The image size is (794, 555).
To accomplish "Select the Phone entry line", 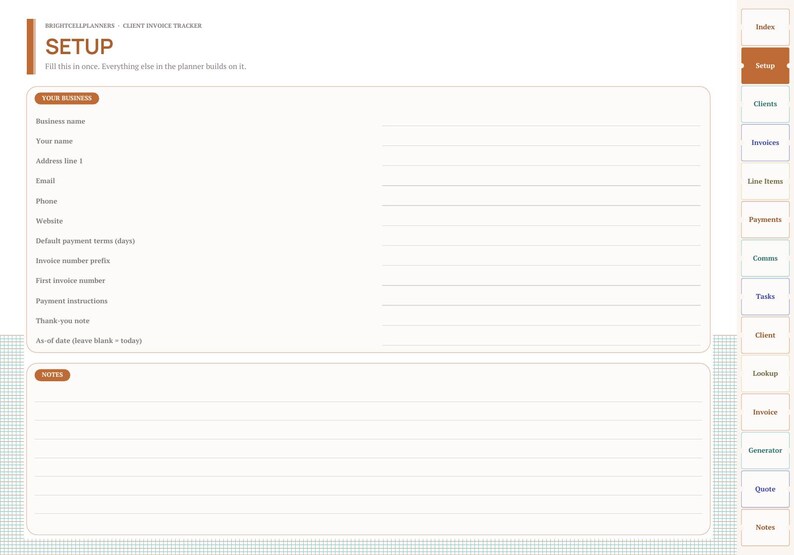I will [x=541, y=200].
